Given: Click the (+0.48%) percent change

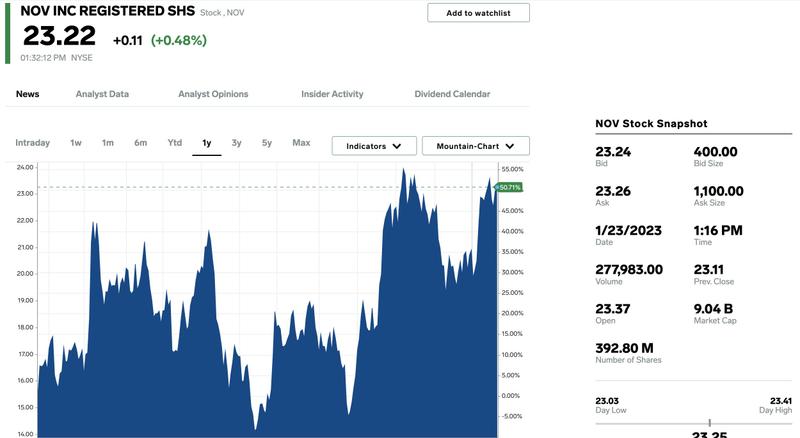Looking at the screenshot, I should click(x=179, y=40).
